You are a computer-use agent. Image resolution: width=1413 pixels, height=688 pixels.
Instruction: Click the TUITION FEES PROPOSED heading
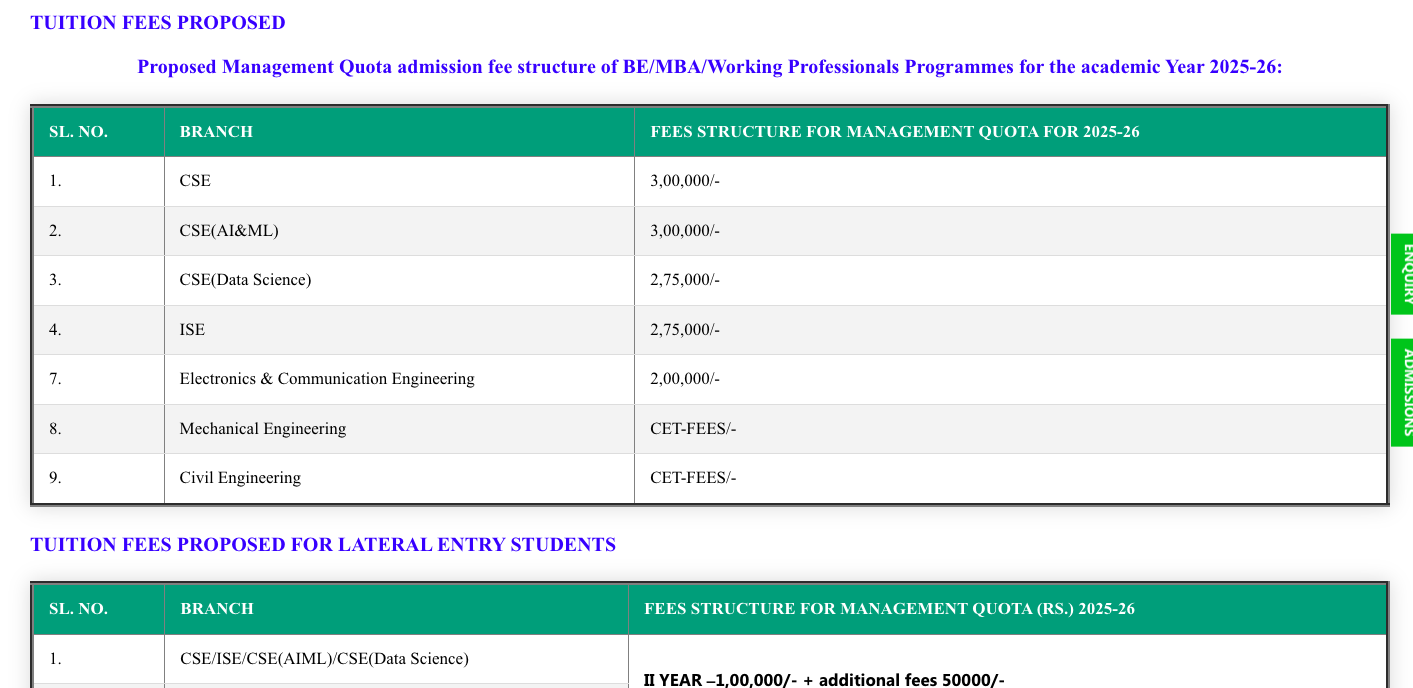tap(157, 22)
